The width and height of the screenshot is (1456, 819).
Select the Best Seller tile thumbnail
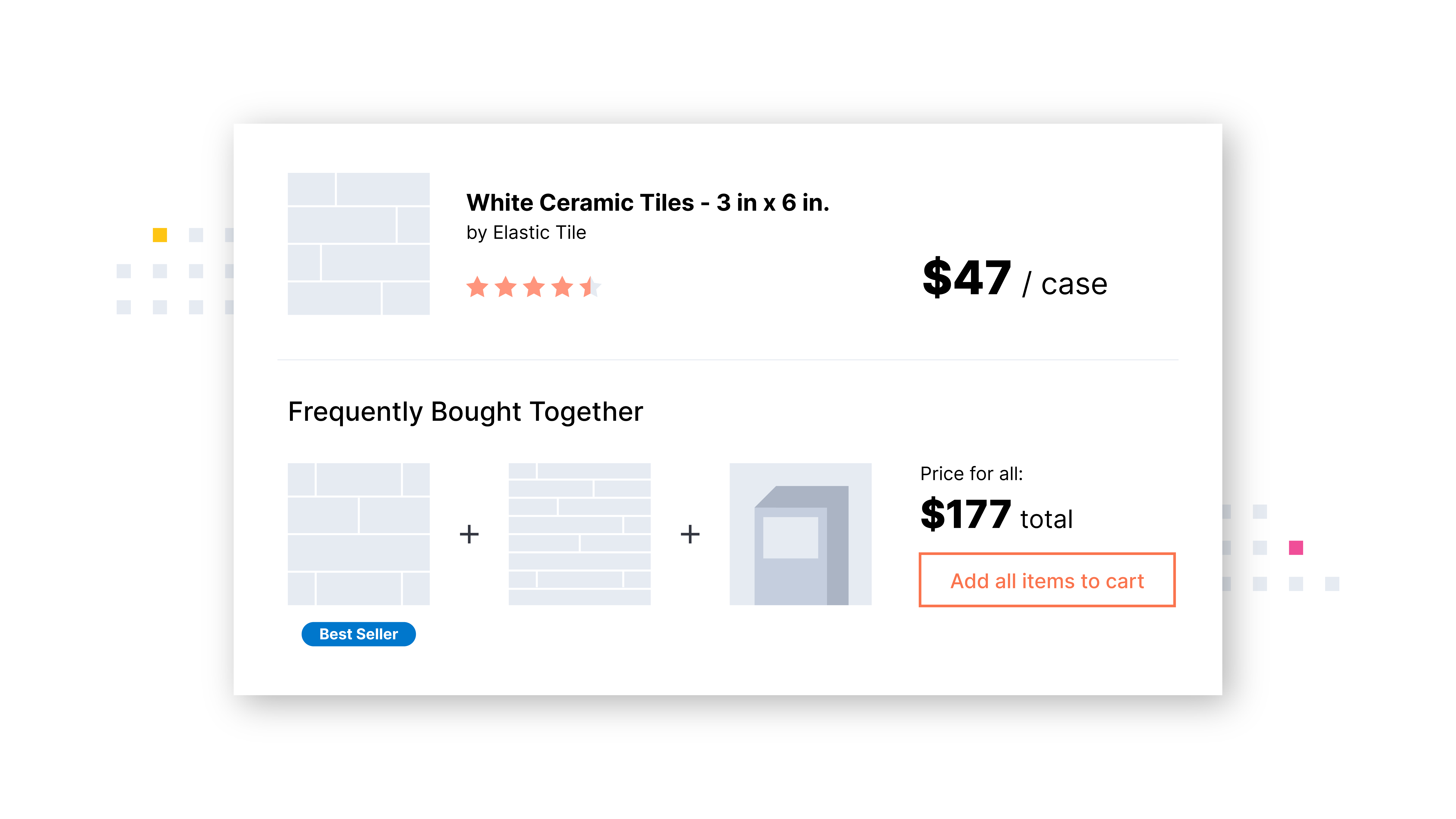(358, 534)
